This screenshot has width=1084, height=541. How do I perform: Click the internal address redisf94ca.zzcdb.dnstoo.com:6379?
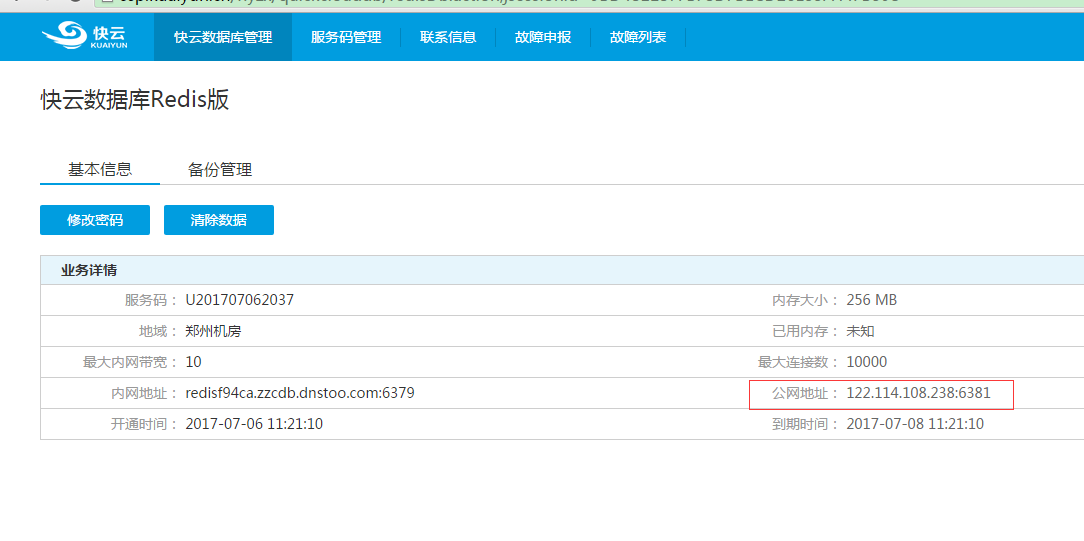click(x=300, y=393)
